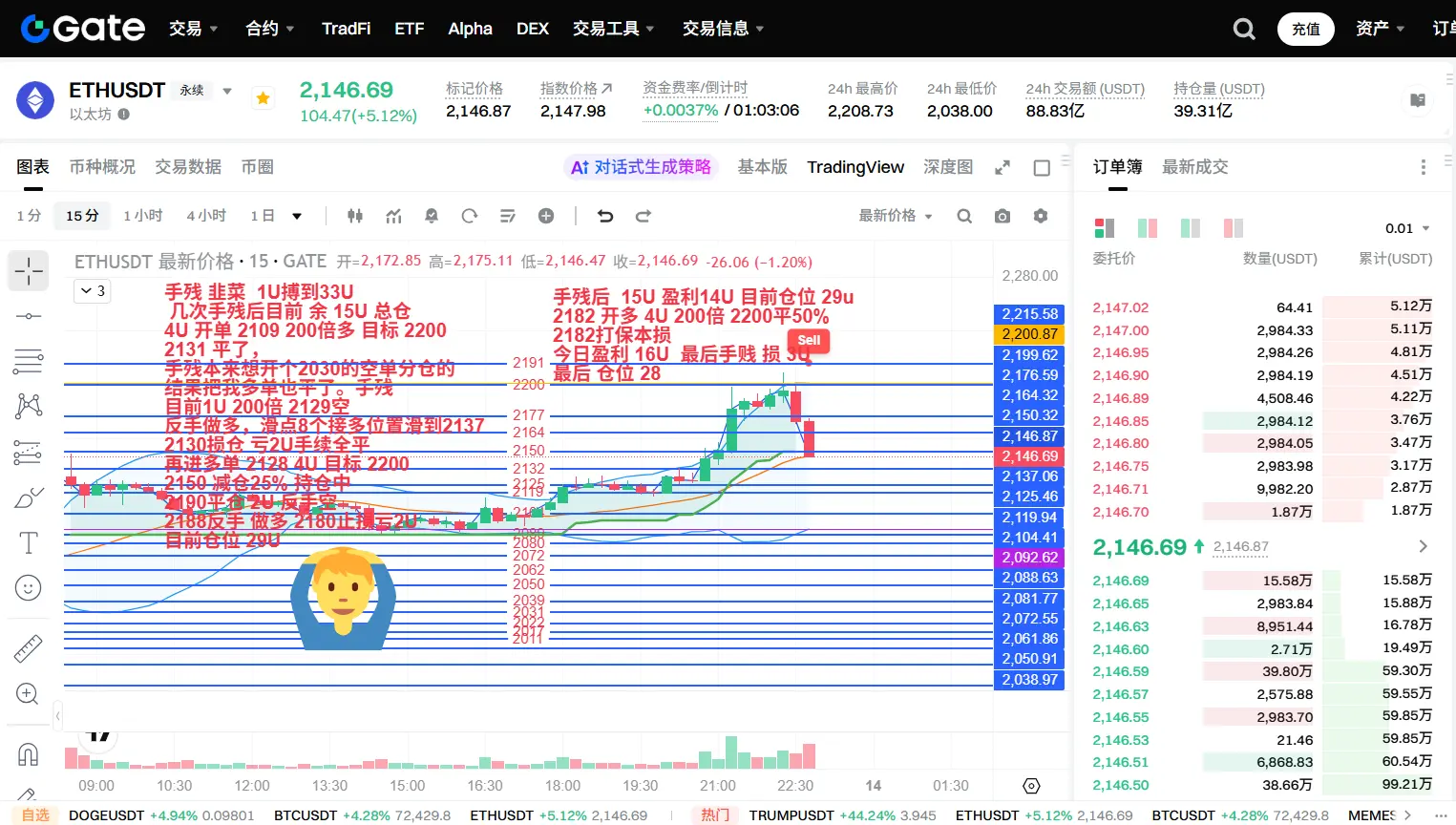Redo the chart action
The height and width of the screenshot is (825, 1456).
(644, 216)
